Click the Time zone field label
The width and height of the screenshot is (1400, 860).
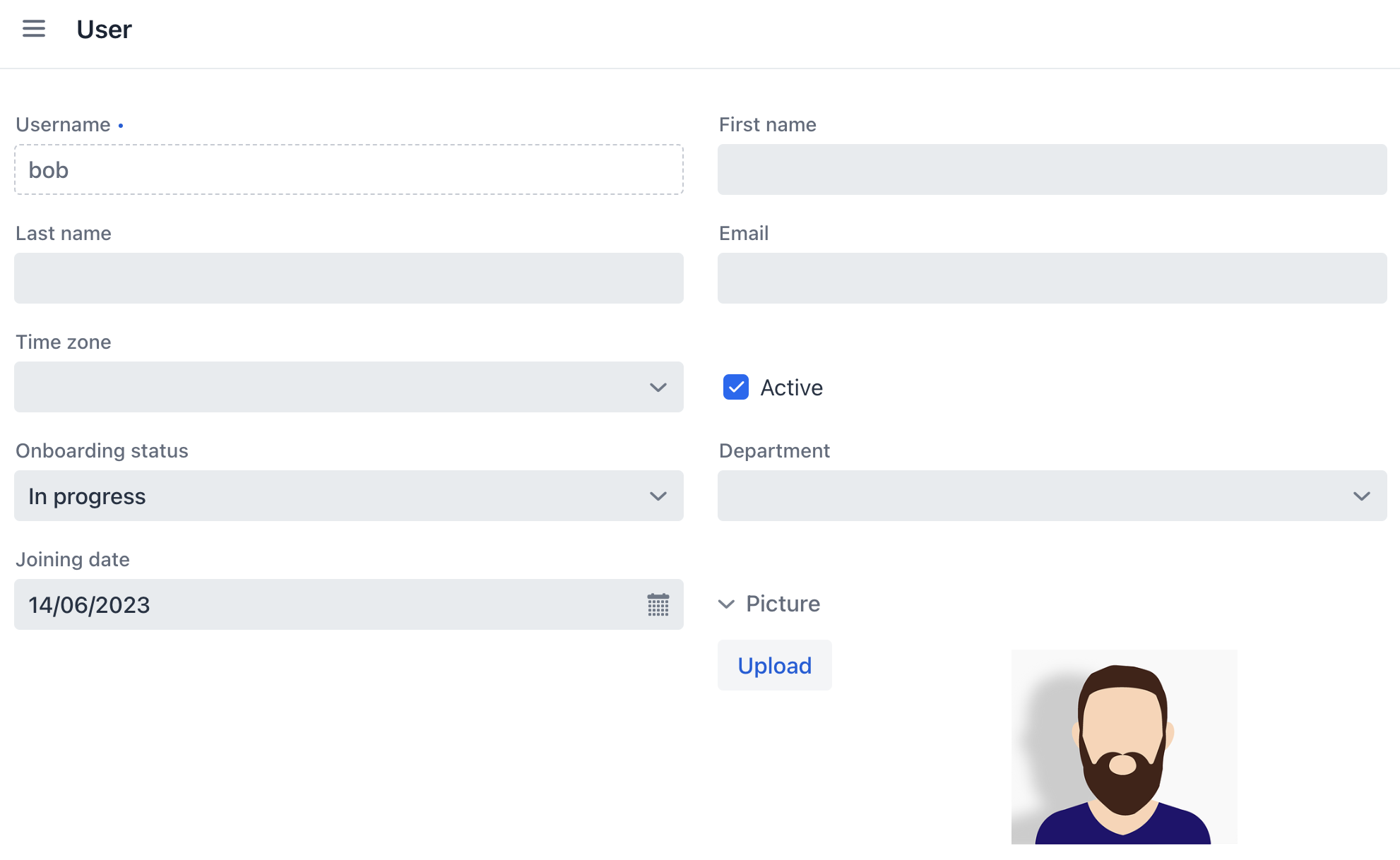[64, 342]
